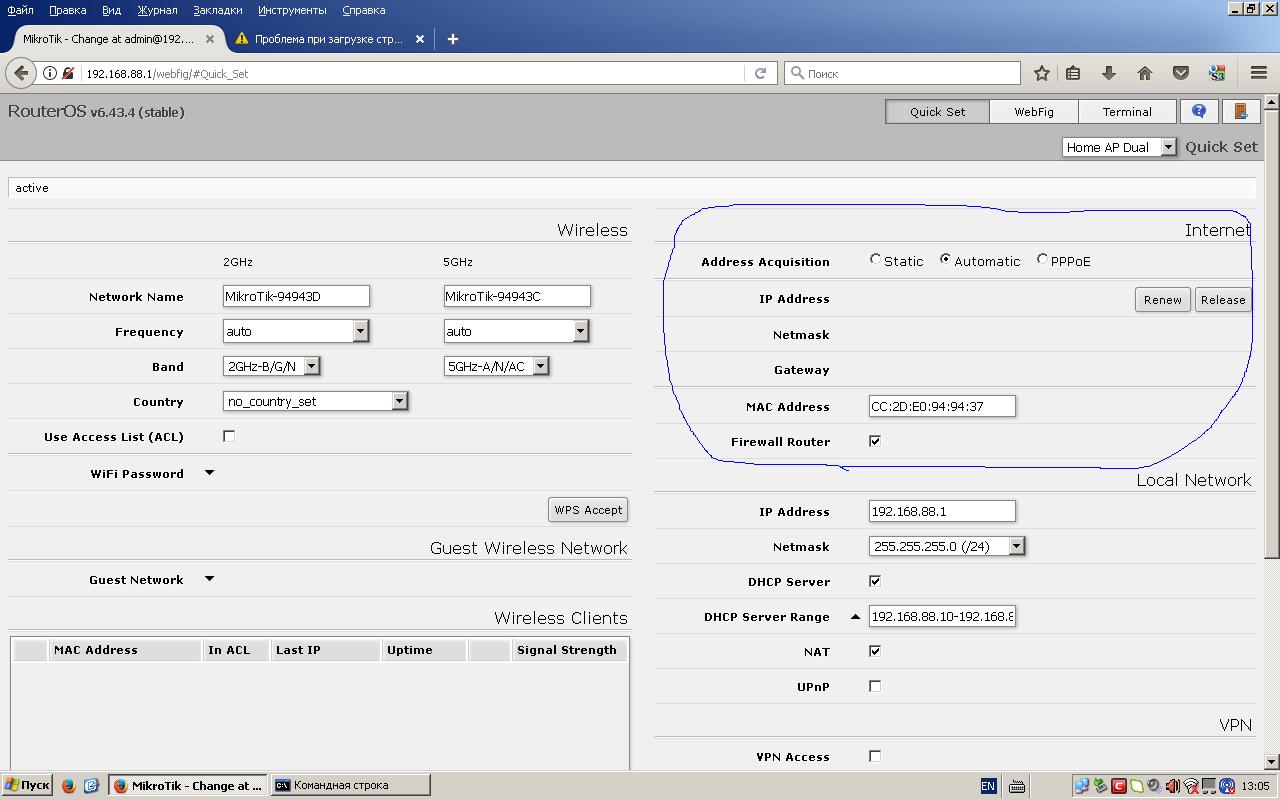The height and width of the screenshot is (800, 1280).
Task: Enable VPN Access checkbox
Action: tap(875, 756)
